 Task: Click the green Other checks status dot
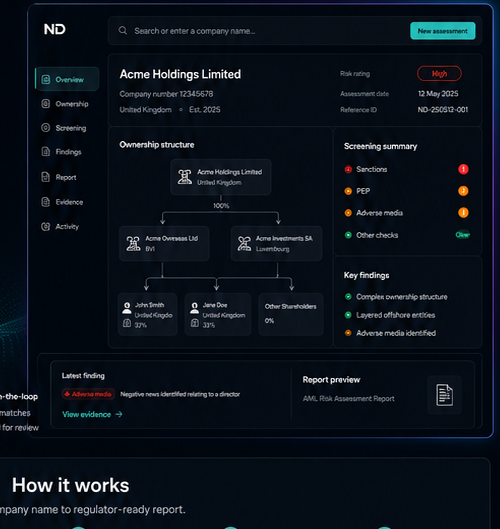pyautogui.click(x=348, y=235)
